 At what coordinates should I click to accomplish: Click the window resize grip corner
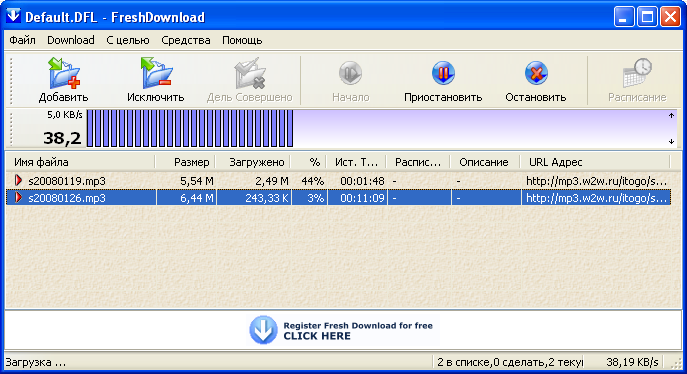pos(676,363)
